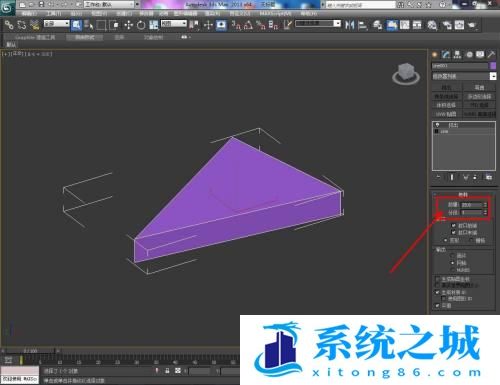Click the Amount spinner arrows
This screenshot has width=500, height=385.
click(485, 205)
